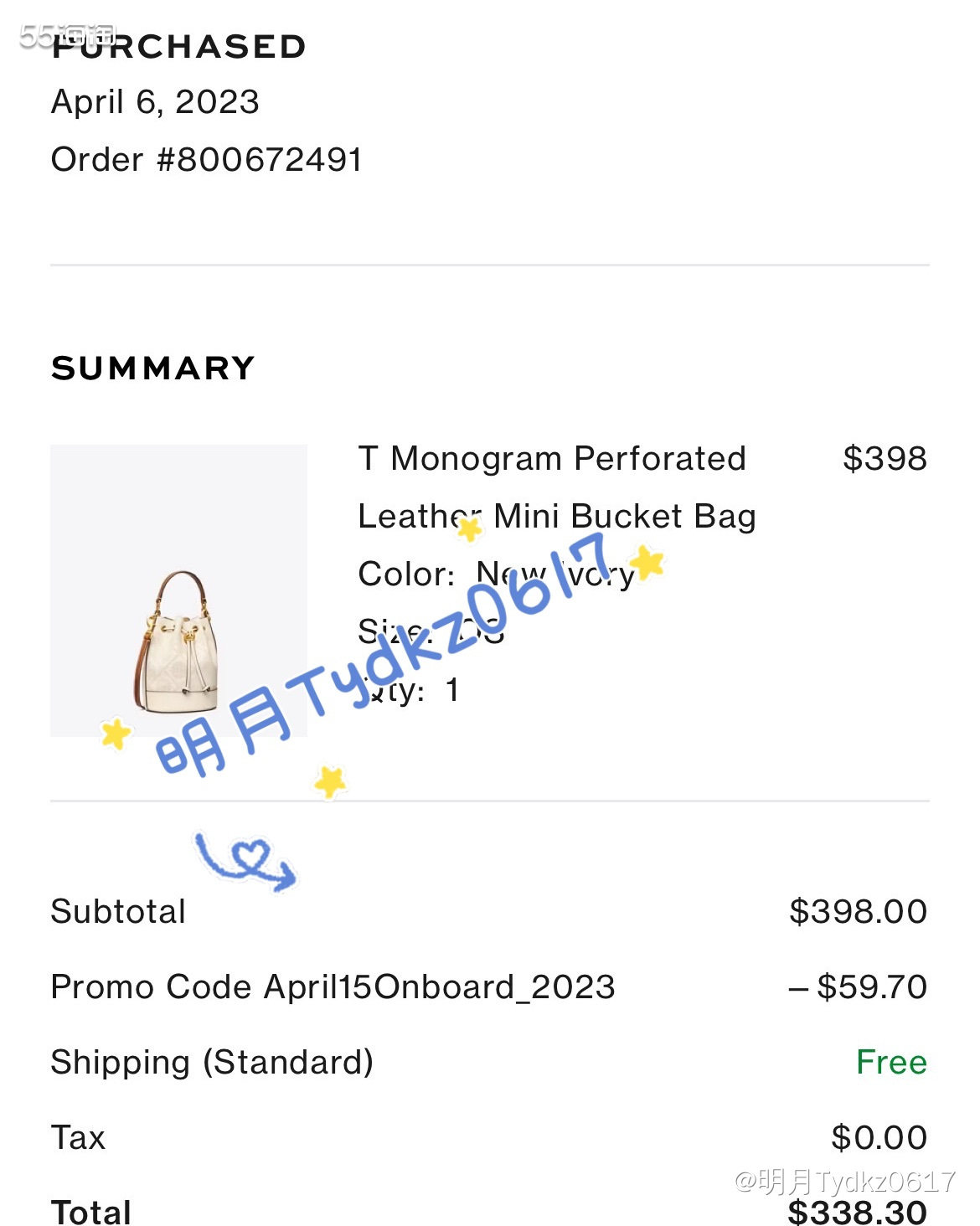
Task: Click the $398 item price
Action: click(x=885, y=458)
